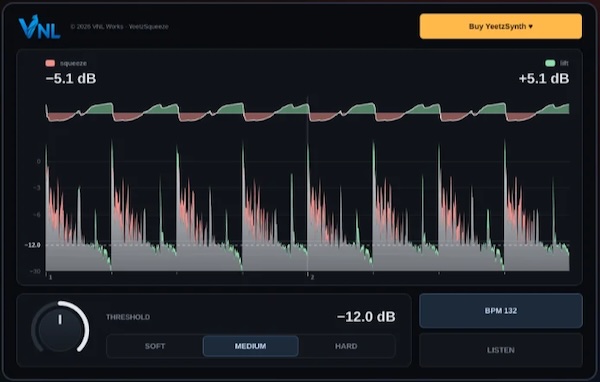Click the −5.1 dB squeeze value

coord(71,78)
